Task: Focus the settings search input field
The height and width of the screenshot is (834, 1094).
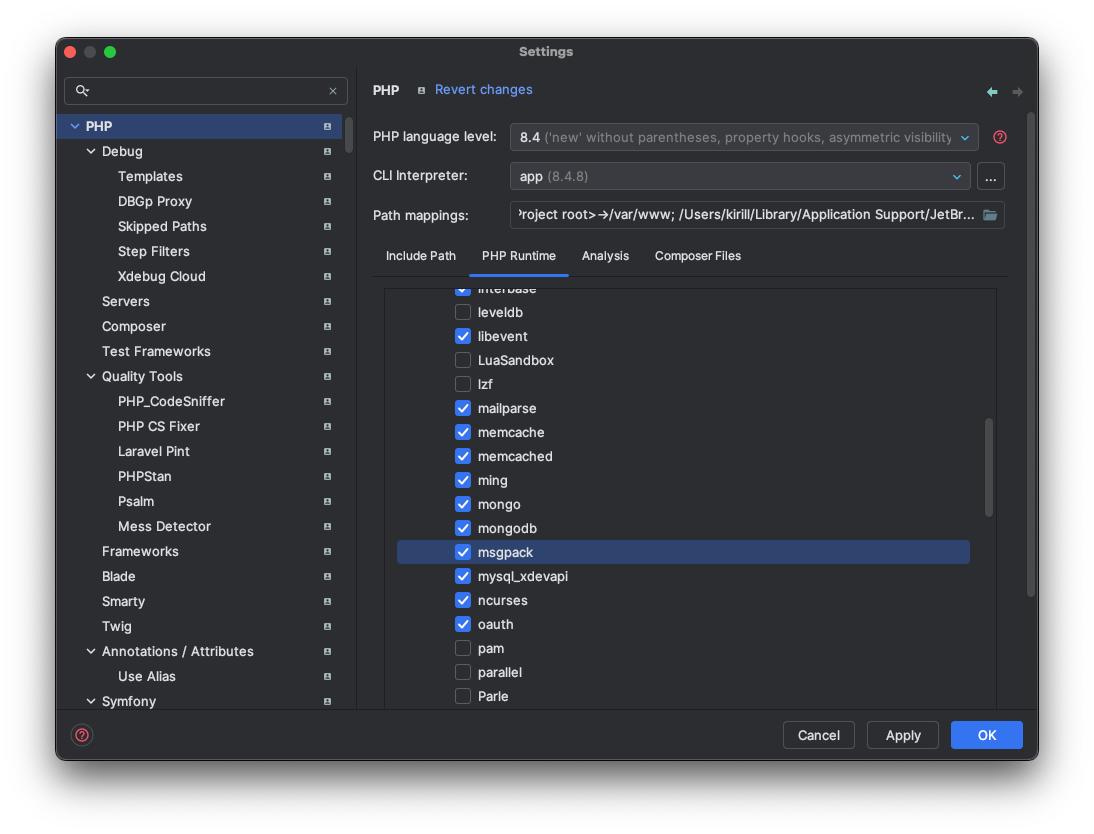Action: coord(206,91)
